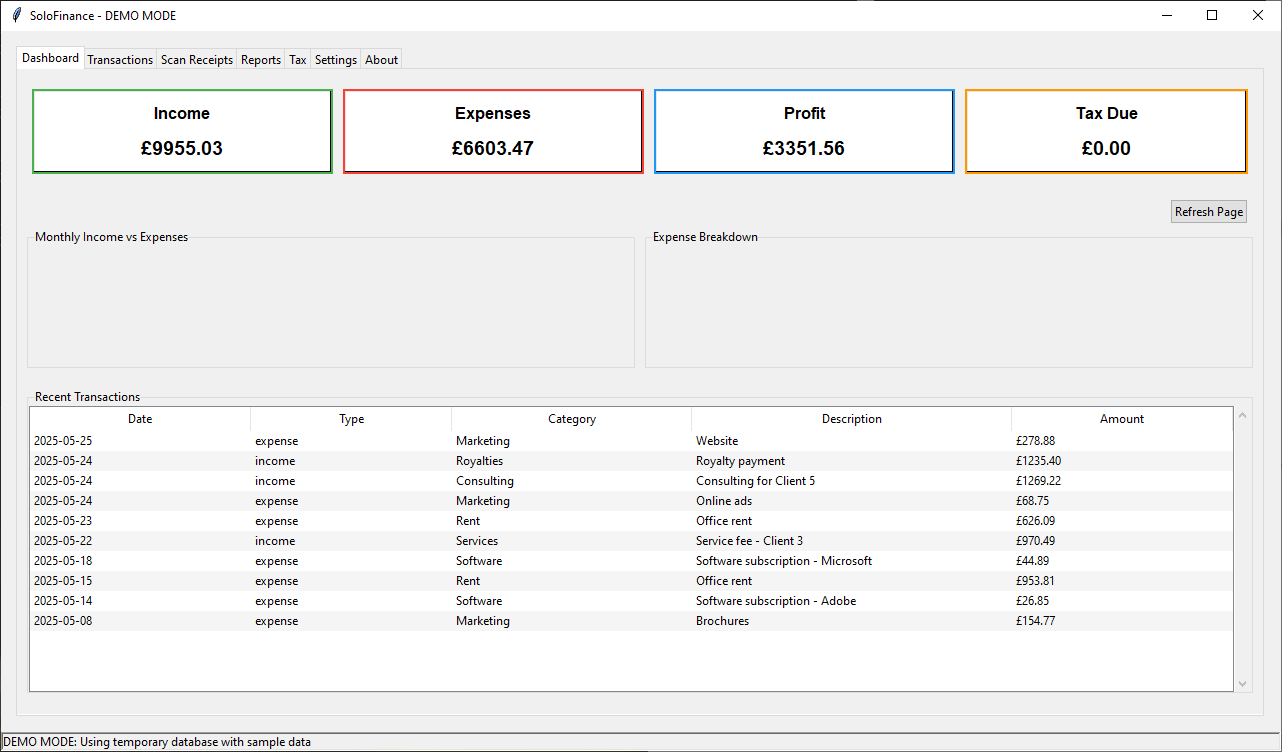Click the Amount column header

1122,419
